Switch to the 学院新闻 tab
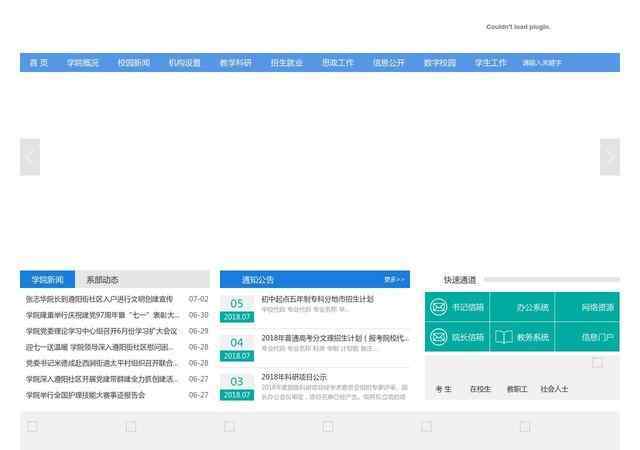The image size is (640, 450). [x=47, y=280]
